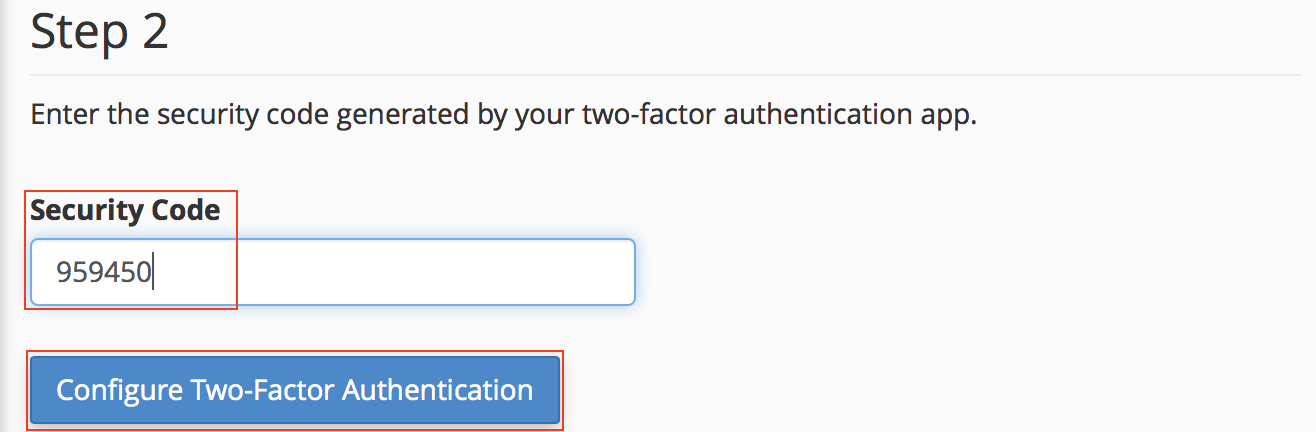This screenshot has height=432, width=1316.
Task: Click "Two-Factor" on the blue button
Action: coord(262,389)
